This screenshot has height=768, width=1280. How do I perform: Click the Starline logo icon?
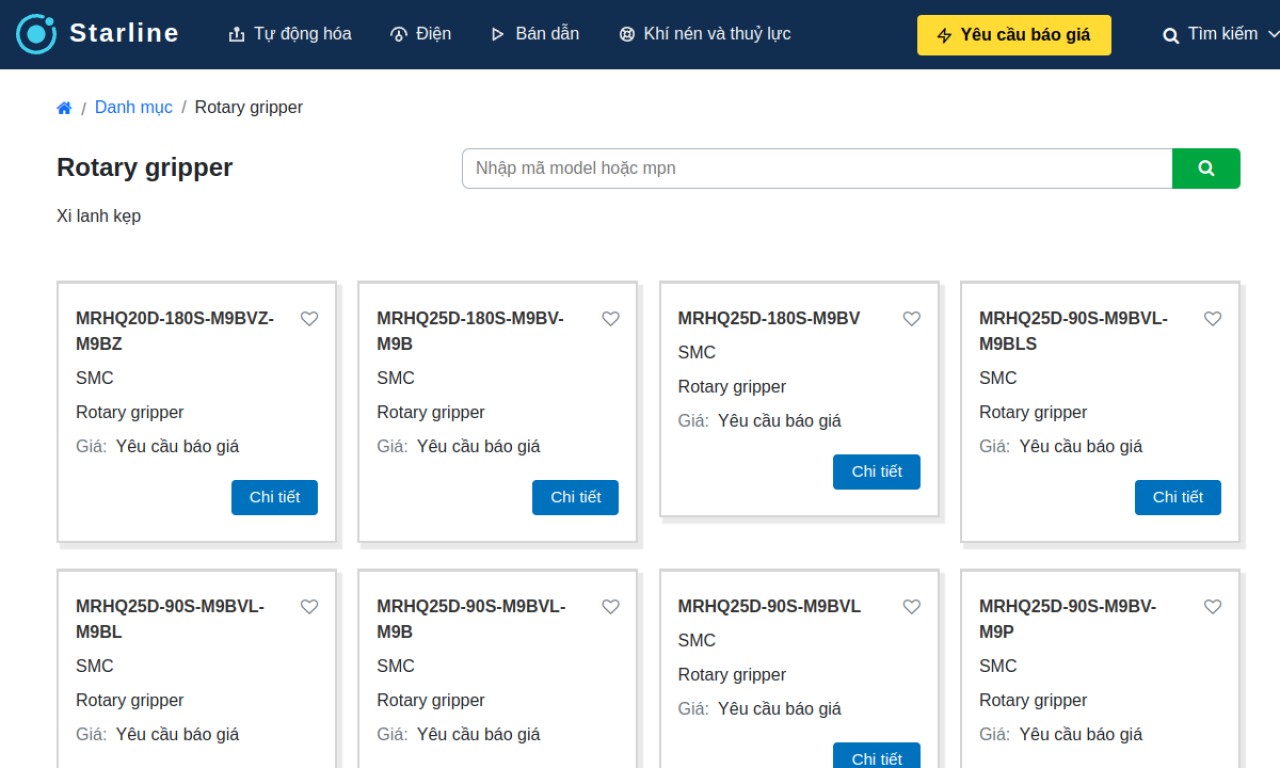(x=36, y=34)
